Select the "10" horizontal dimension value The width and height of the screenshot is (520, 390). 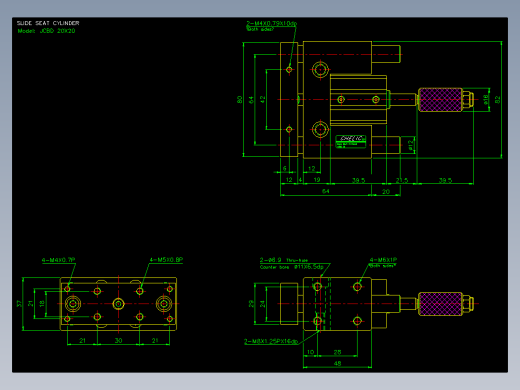[x=310, y=352]
